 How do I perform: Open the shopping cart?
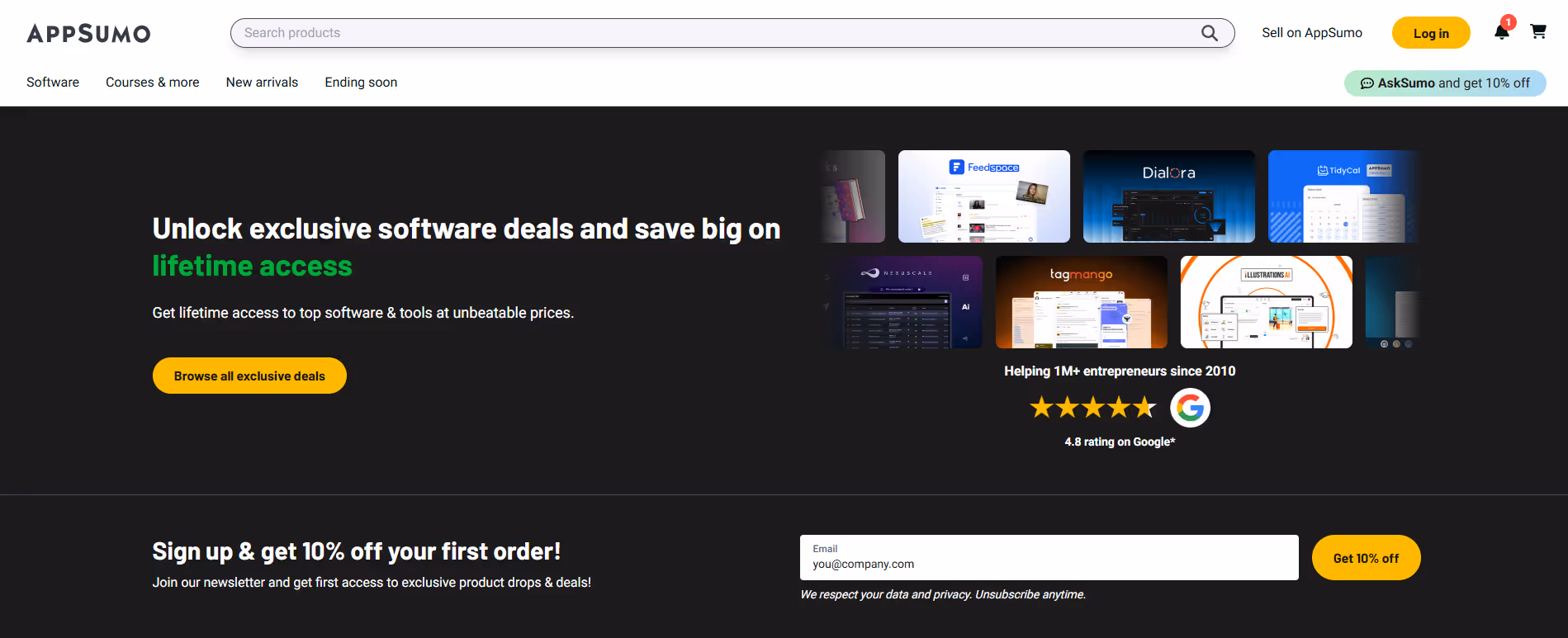tap(1537, 31)
